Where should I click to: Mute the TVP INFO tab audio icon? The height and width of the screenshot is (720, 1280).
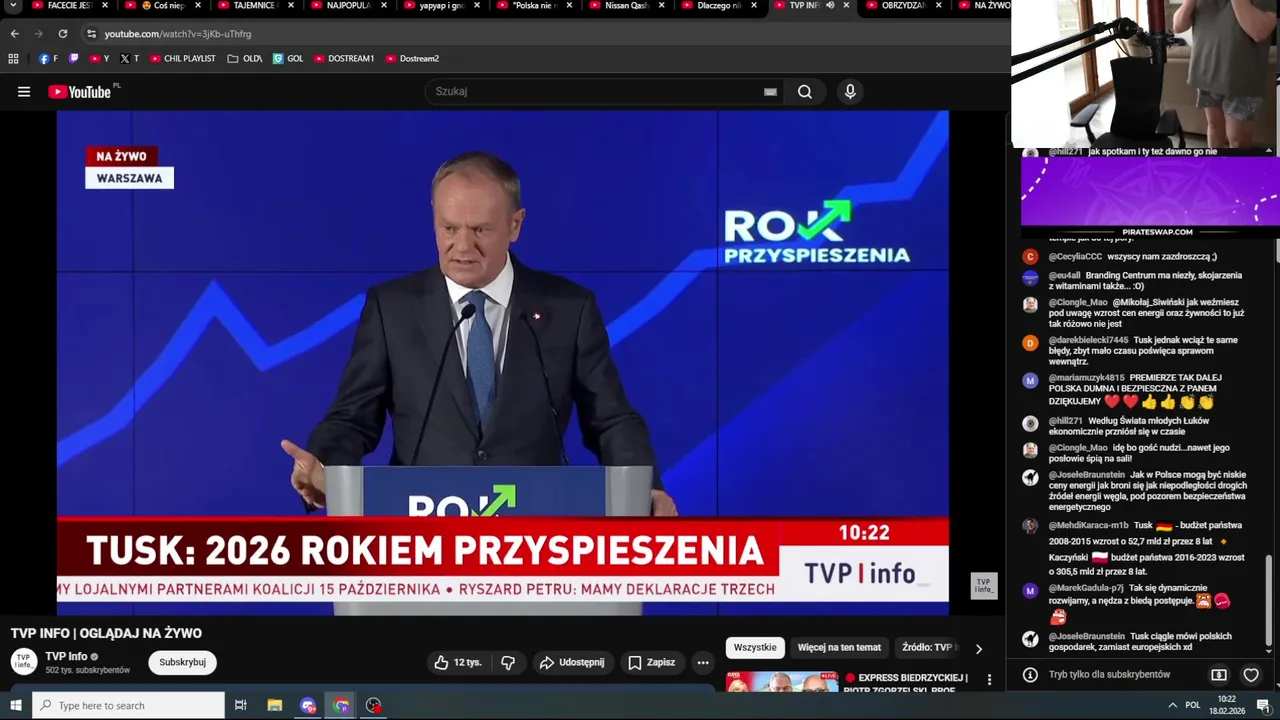click(830, 6)
